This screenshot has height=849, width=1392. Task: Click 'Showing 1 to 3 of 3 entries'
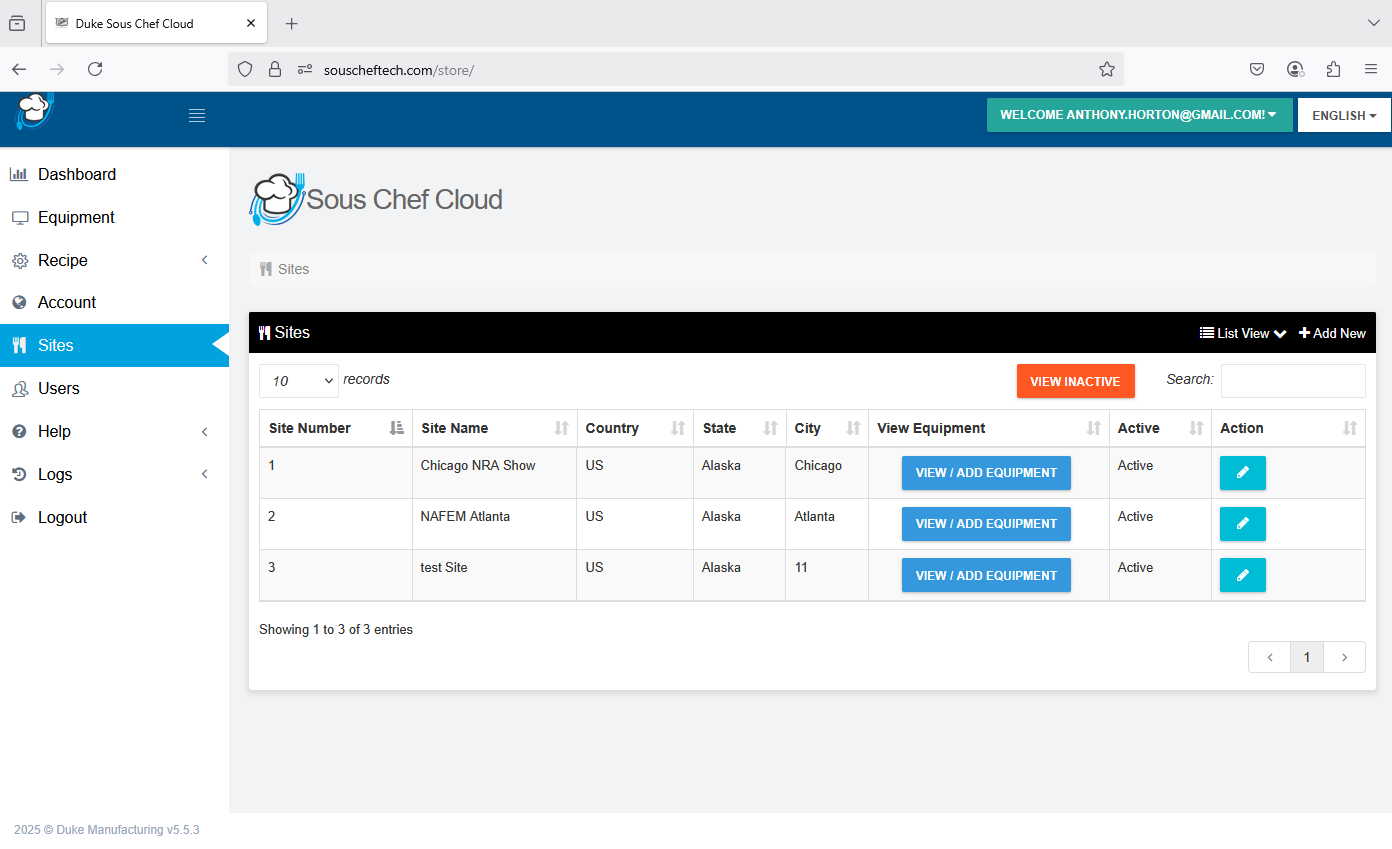336,630
